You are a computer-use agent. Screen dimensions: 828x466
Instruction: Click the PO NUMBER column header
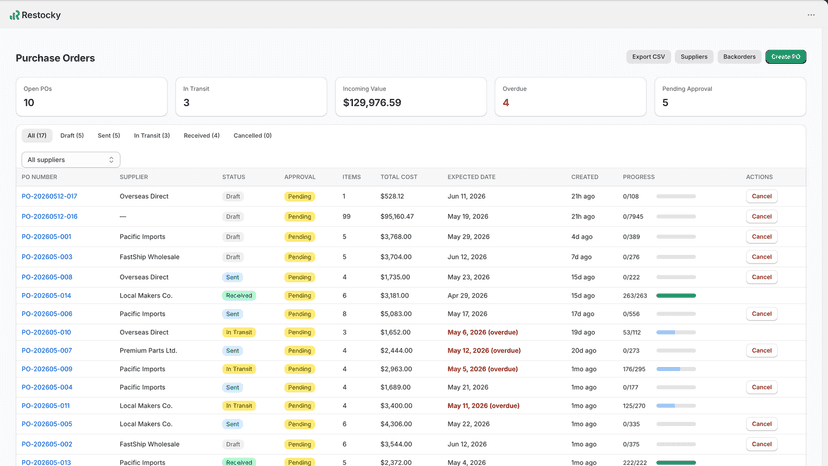tap(40, 177)
